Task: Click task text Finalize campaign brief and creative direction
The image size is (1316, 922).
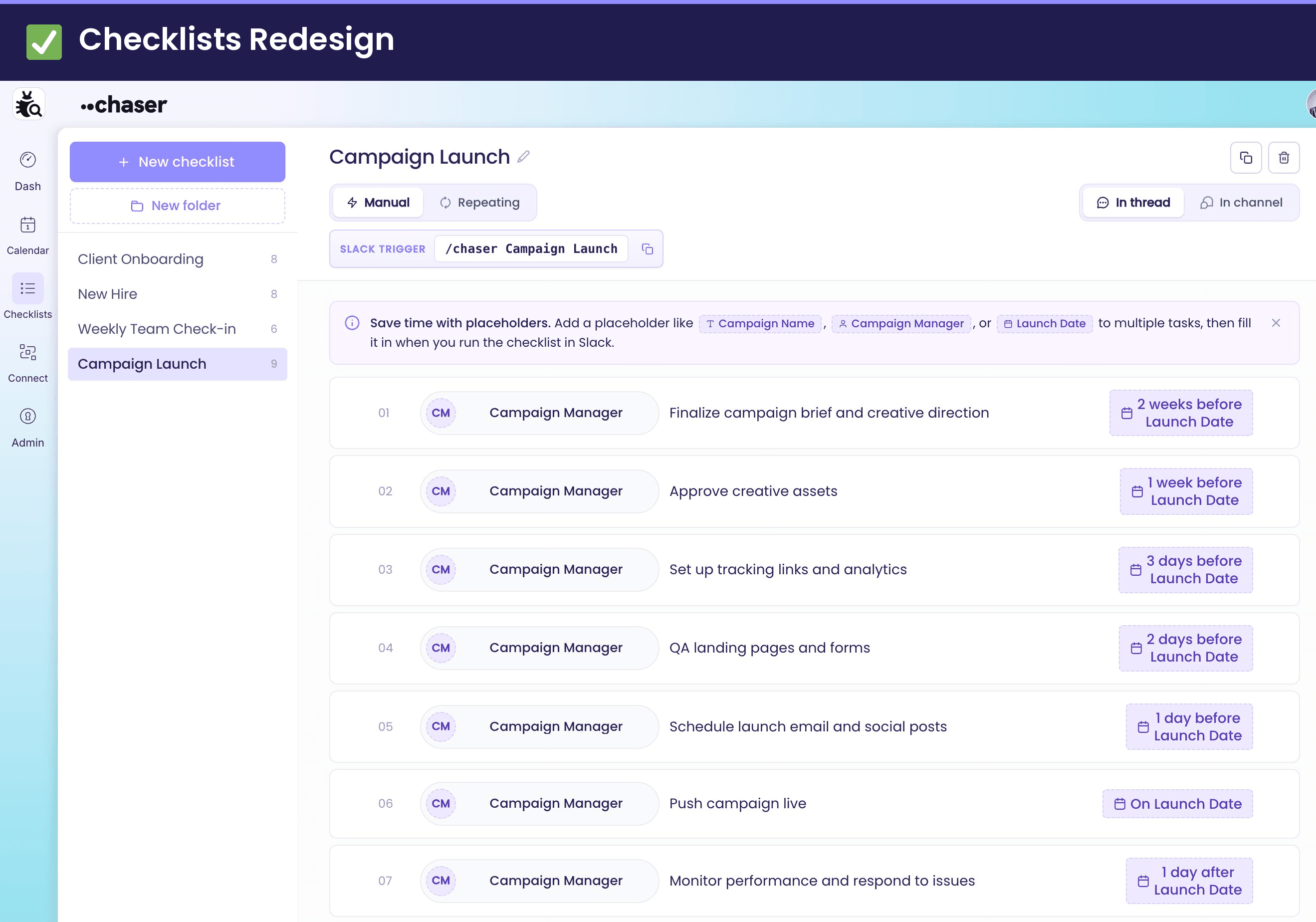Action: coord(829,413)
